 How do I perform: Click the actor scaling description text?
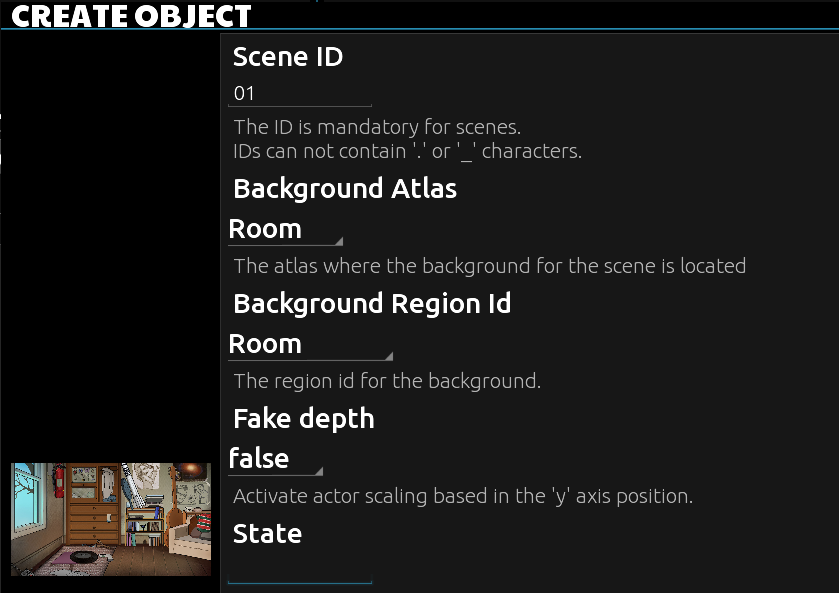click(463, 496)
